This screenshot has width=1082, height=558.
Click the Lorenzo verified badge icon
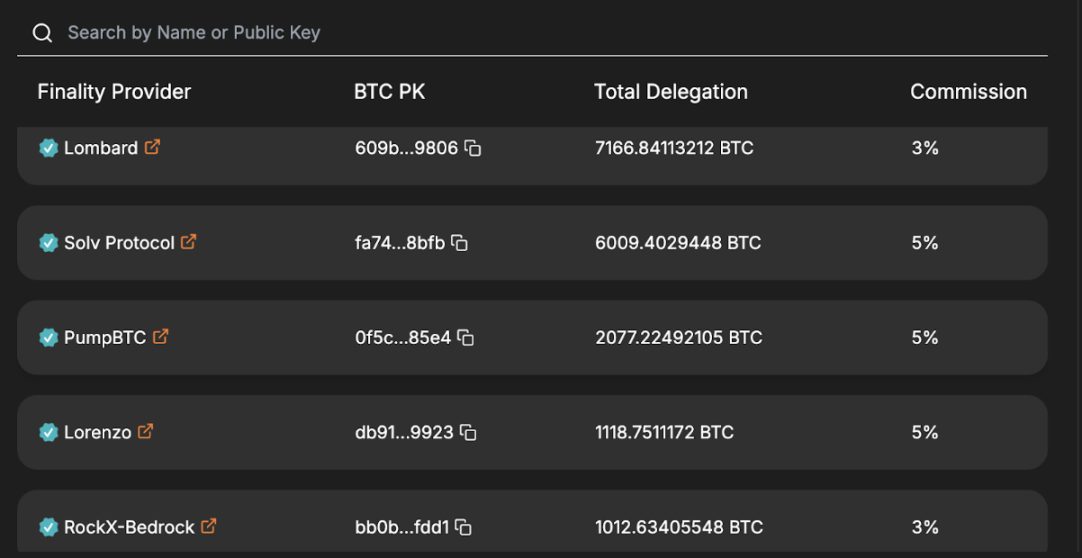[48, 433]
